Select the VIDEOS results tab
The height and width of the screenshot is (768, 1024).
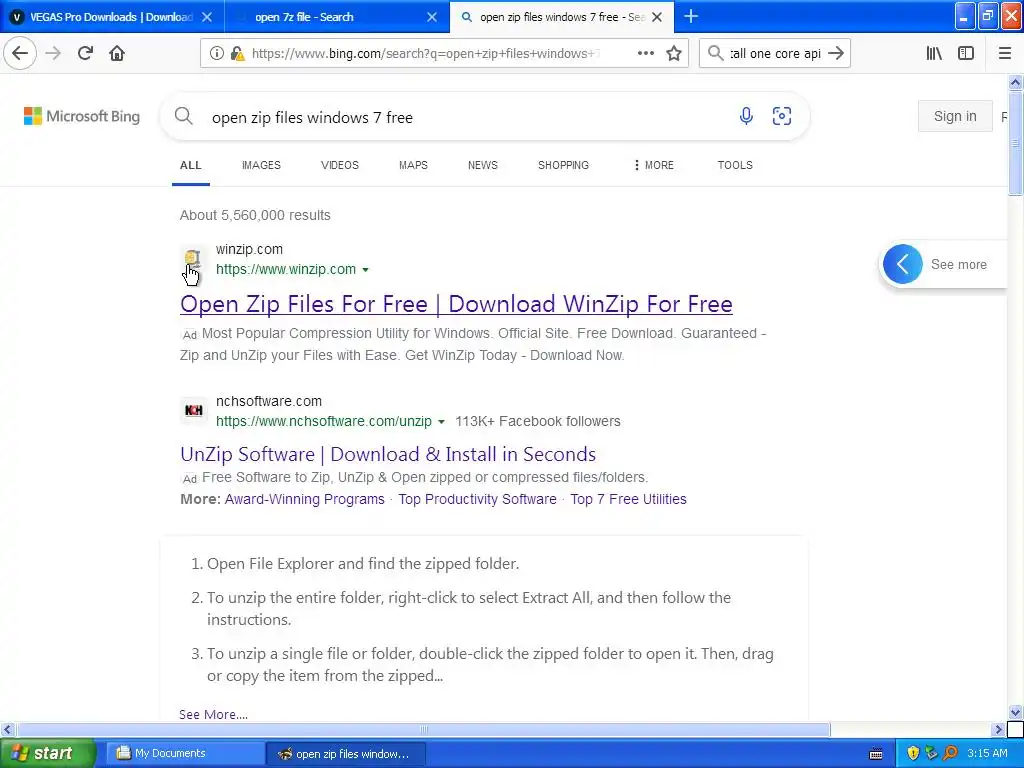pos(340,165)
